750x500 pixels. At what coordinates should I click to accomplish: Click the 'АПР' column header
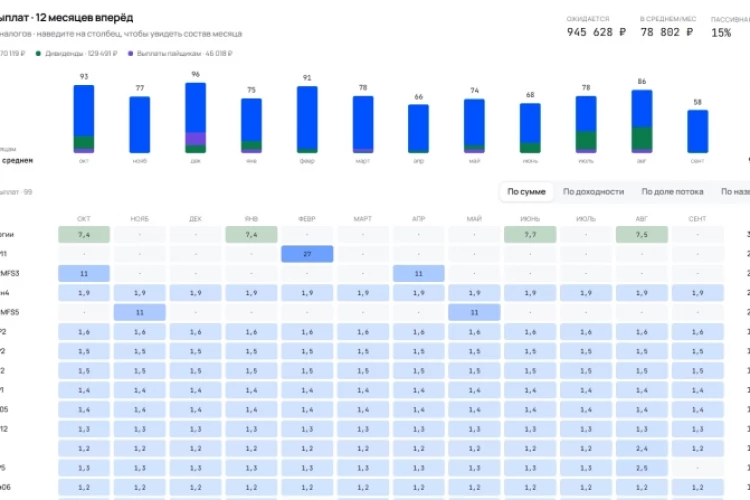(419, 219)
